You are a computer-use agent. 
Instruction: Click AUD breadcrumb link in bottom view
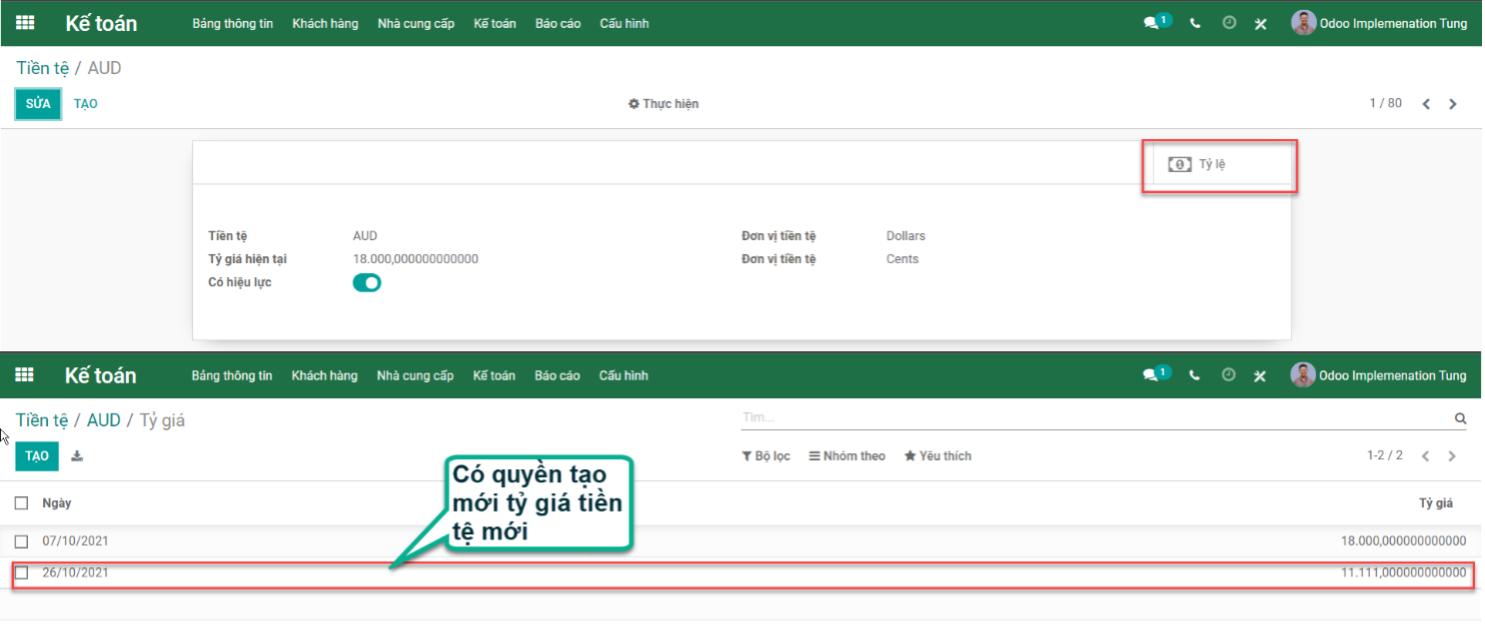104,420
